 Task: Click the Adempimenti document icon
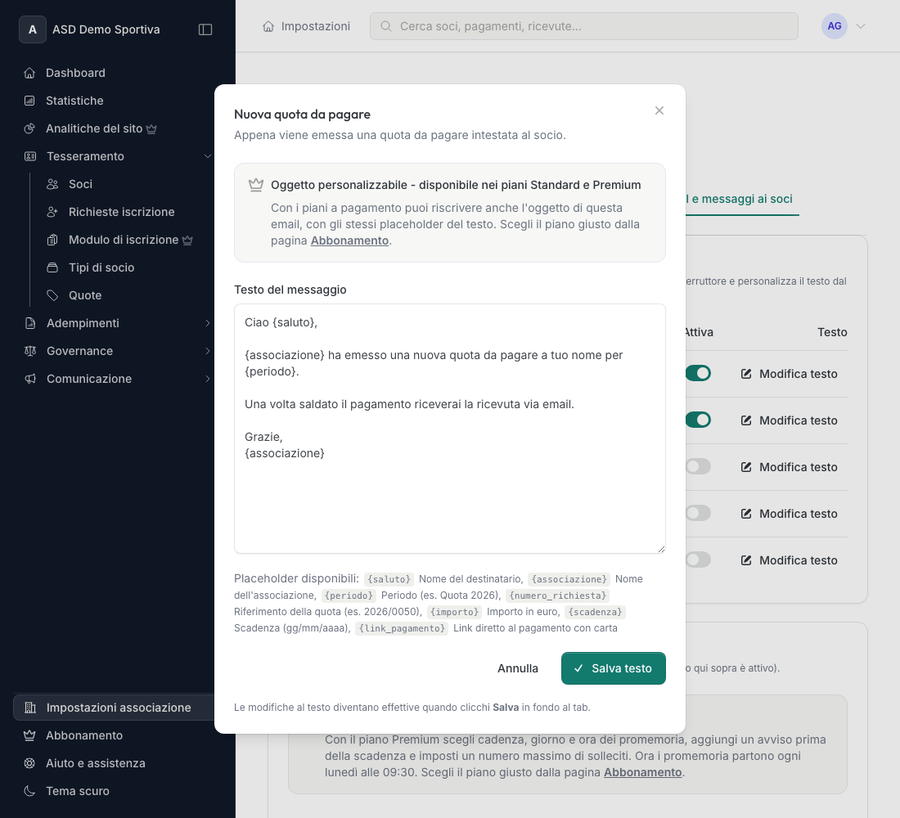point(30,323)
